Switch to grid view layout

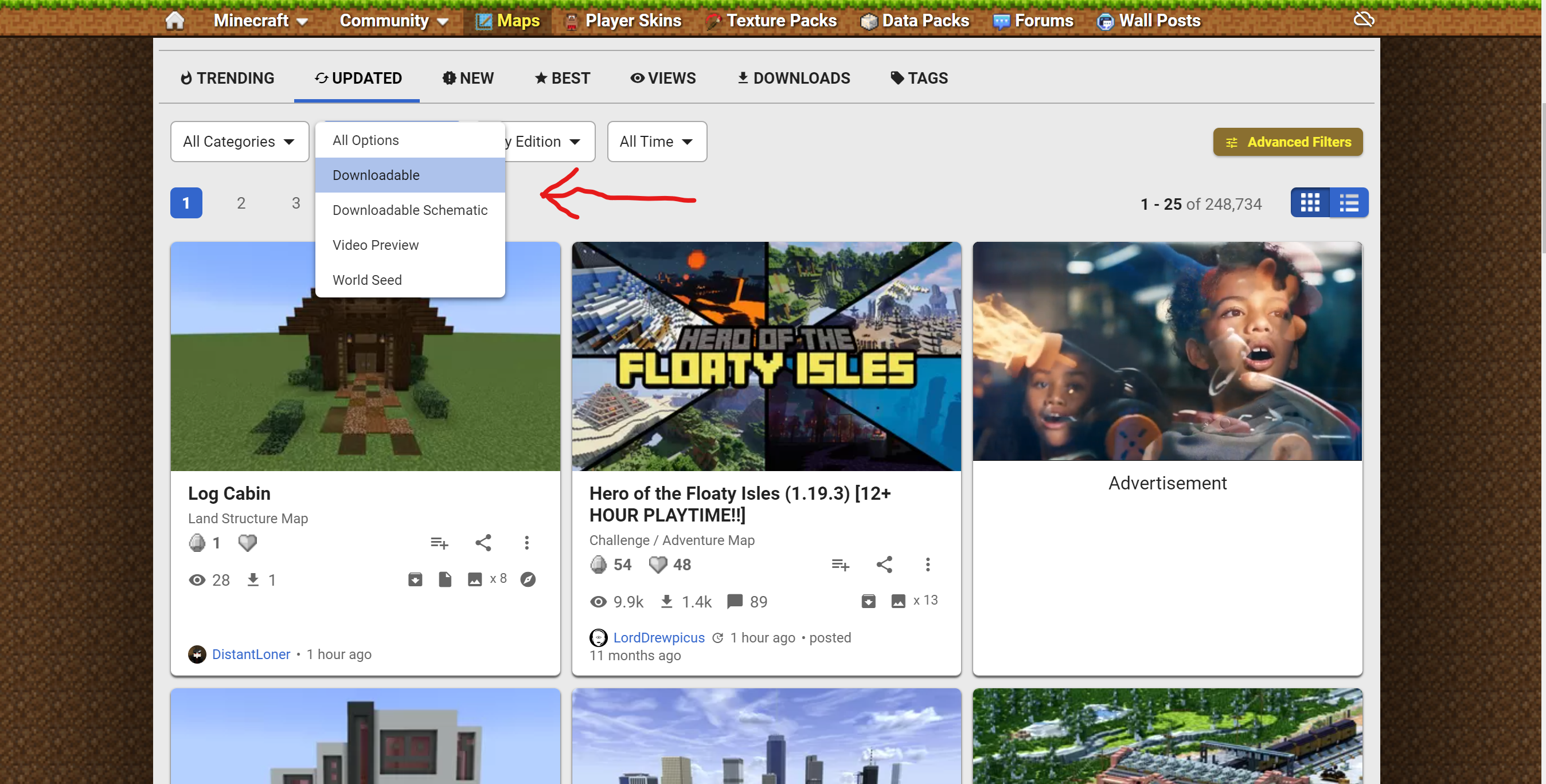[1310, 203]
